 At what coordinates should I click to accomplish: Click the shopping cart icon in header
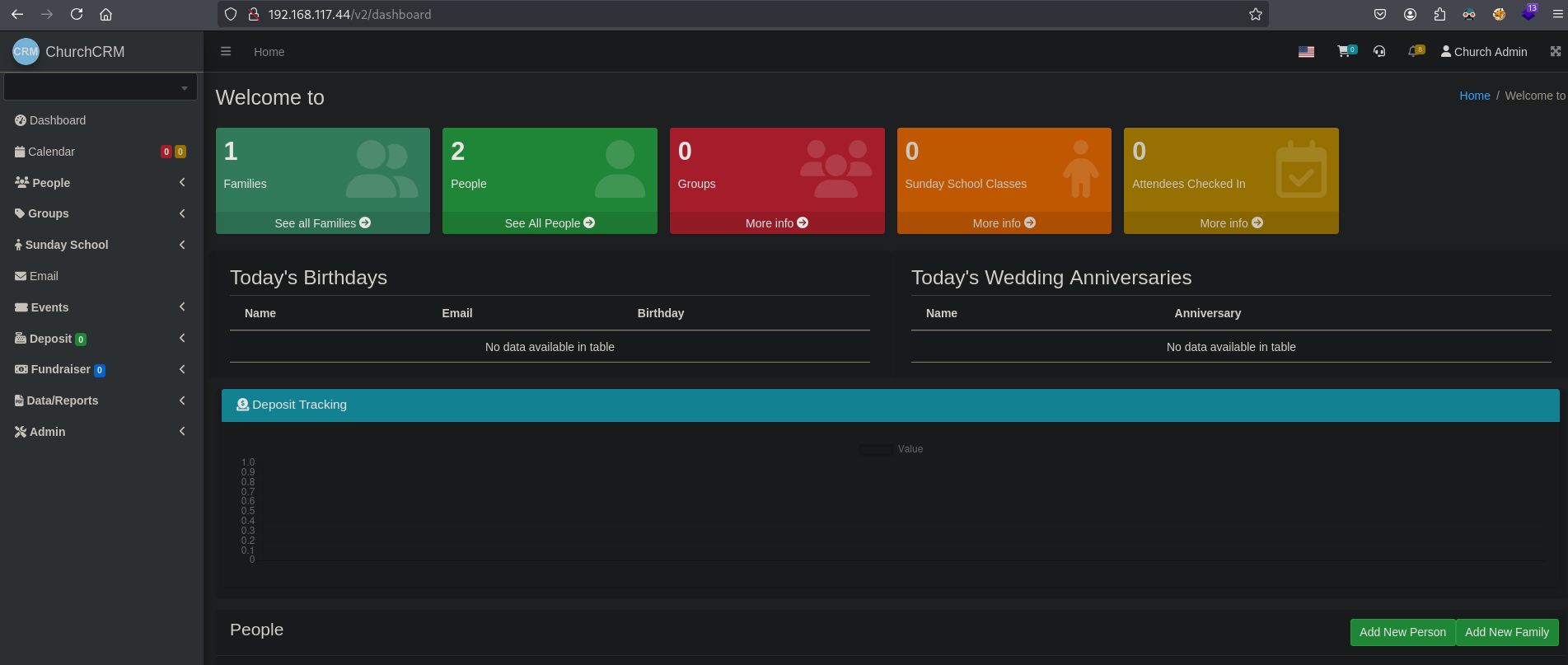coord(1344,51)
